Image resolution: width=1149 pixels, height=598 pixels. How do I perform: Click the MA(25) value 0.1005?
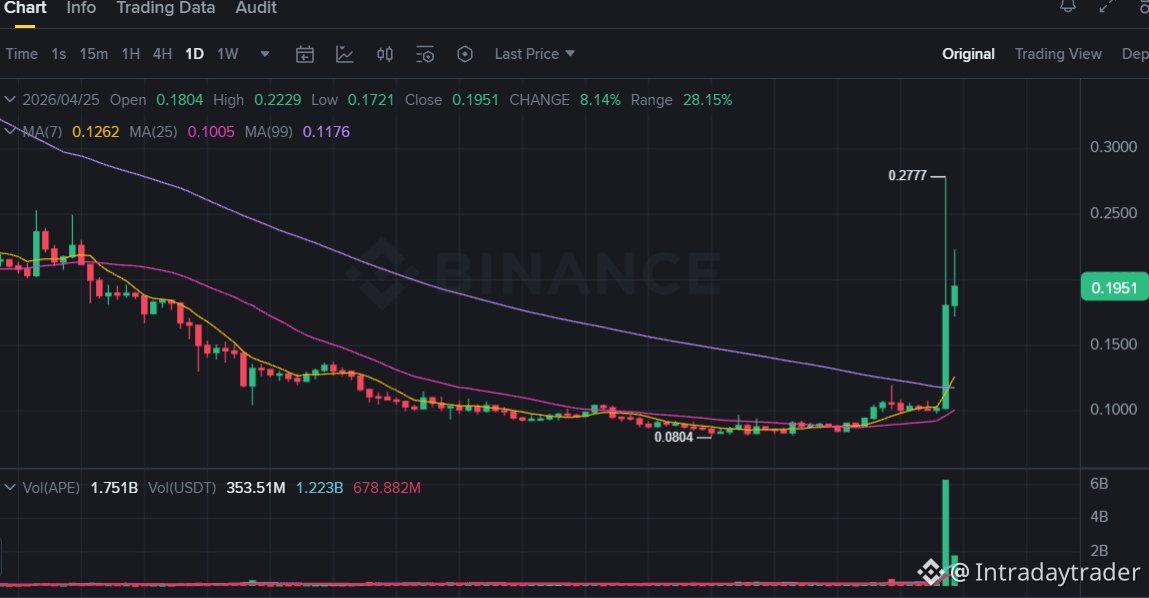(x=211, y=132)
